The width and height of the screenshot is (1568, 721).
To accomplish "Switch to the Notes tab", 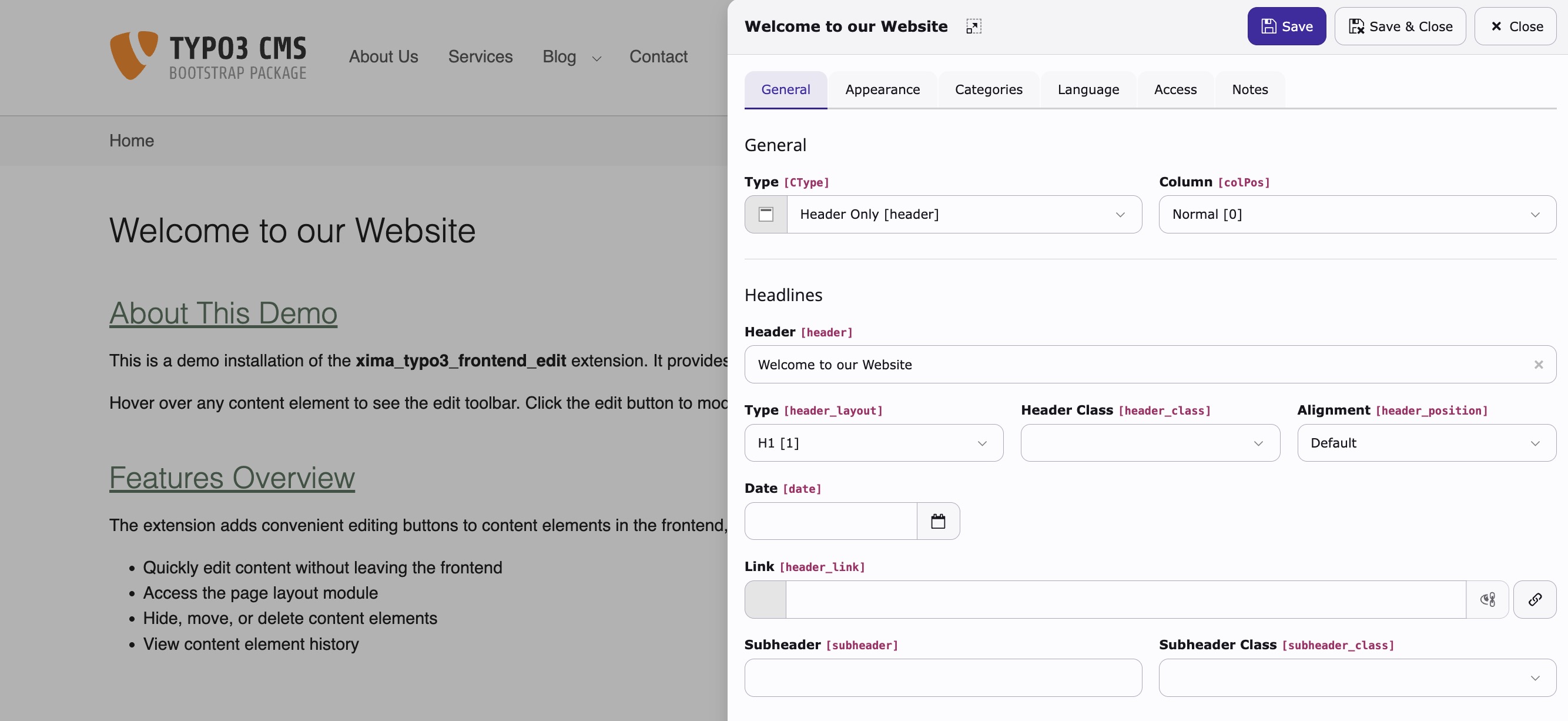I will [1249, 89].
